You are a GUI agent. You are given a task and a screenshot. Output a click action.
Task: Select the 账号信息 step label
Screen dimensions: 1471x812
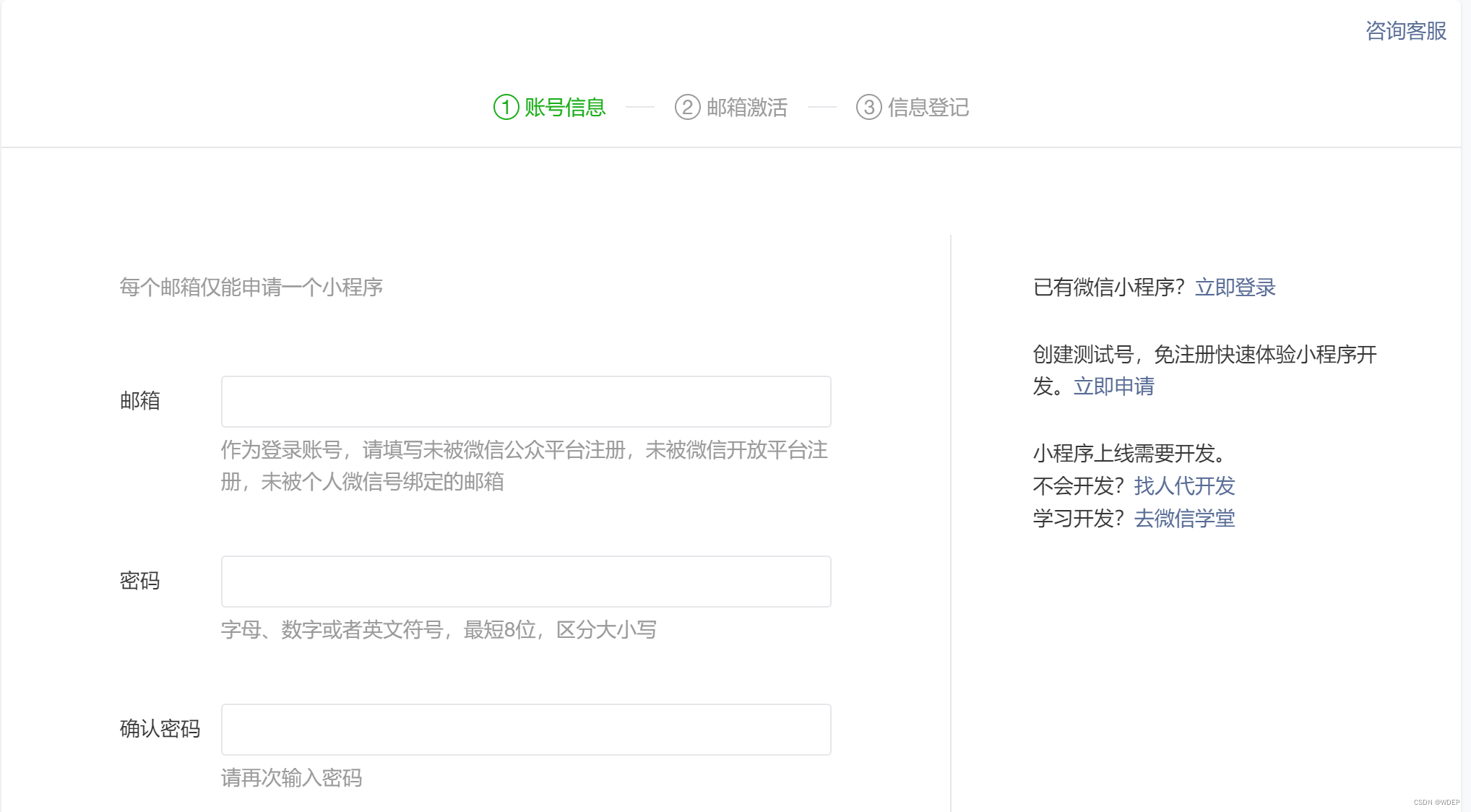(x=564, y=108)
